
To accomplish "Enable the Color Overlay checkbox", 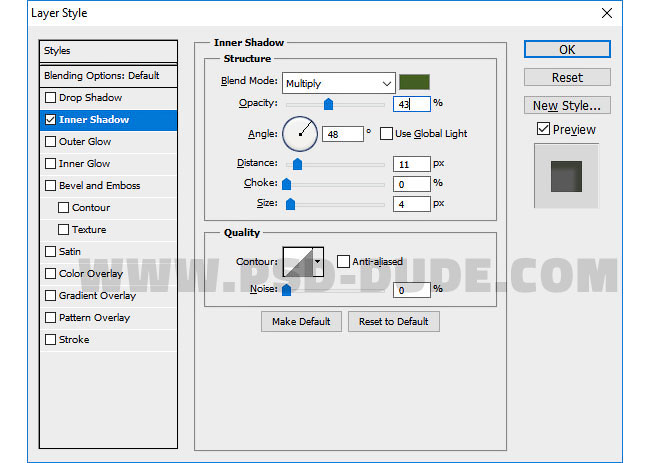I will 50,274.
